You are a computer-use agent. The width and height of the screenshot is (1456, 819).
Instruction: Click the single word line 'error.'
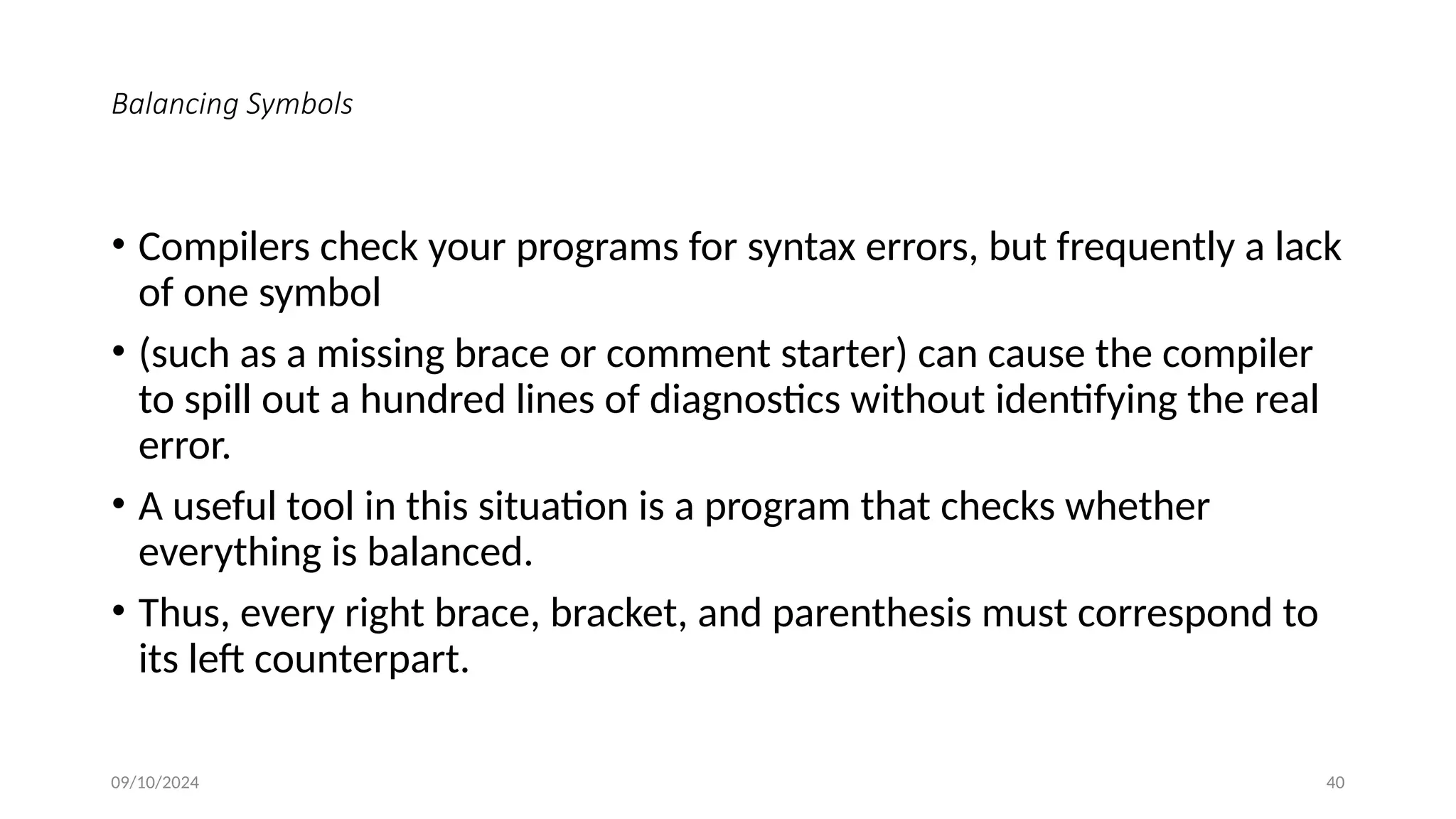185,446
